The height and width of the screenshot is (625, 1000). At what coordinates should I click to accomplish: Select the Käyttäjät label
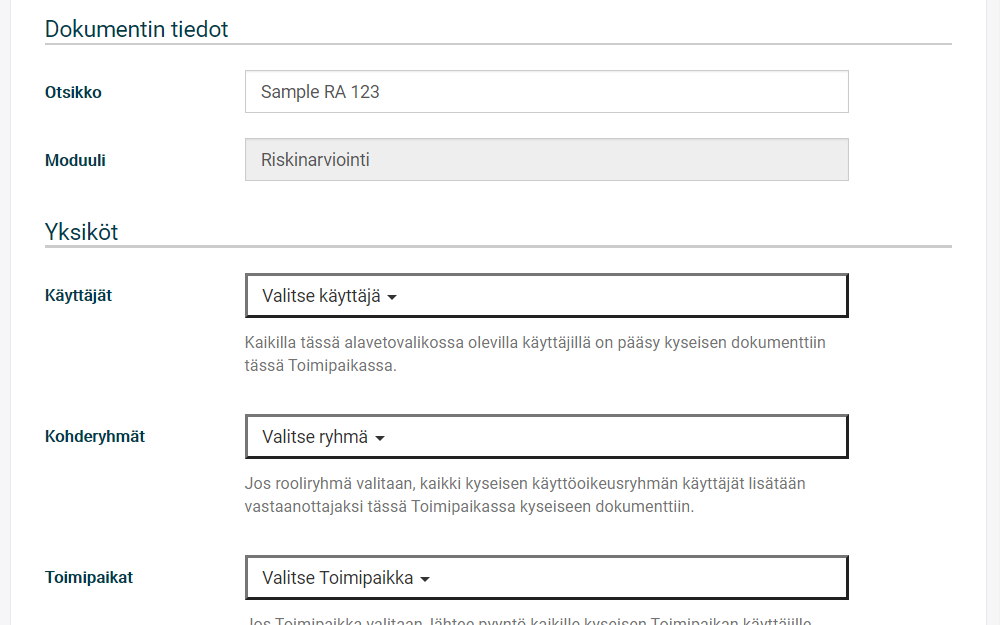click(78, 295)
